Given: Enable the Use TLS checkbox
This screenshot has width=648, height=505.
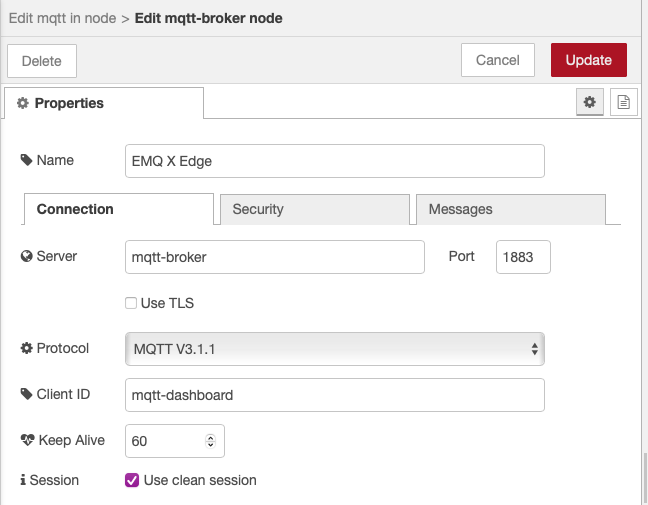Looking at the screenshot, I should tap(131, 303).
